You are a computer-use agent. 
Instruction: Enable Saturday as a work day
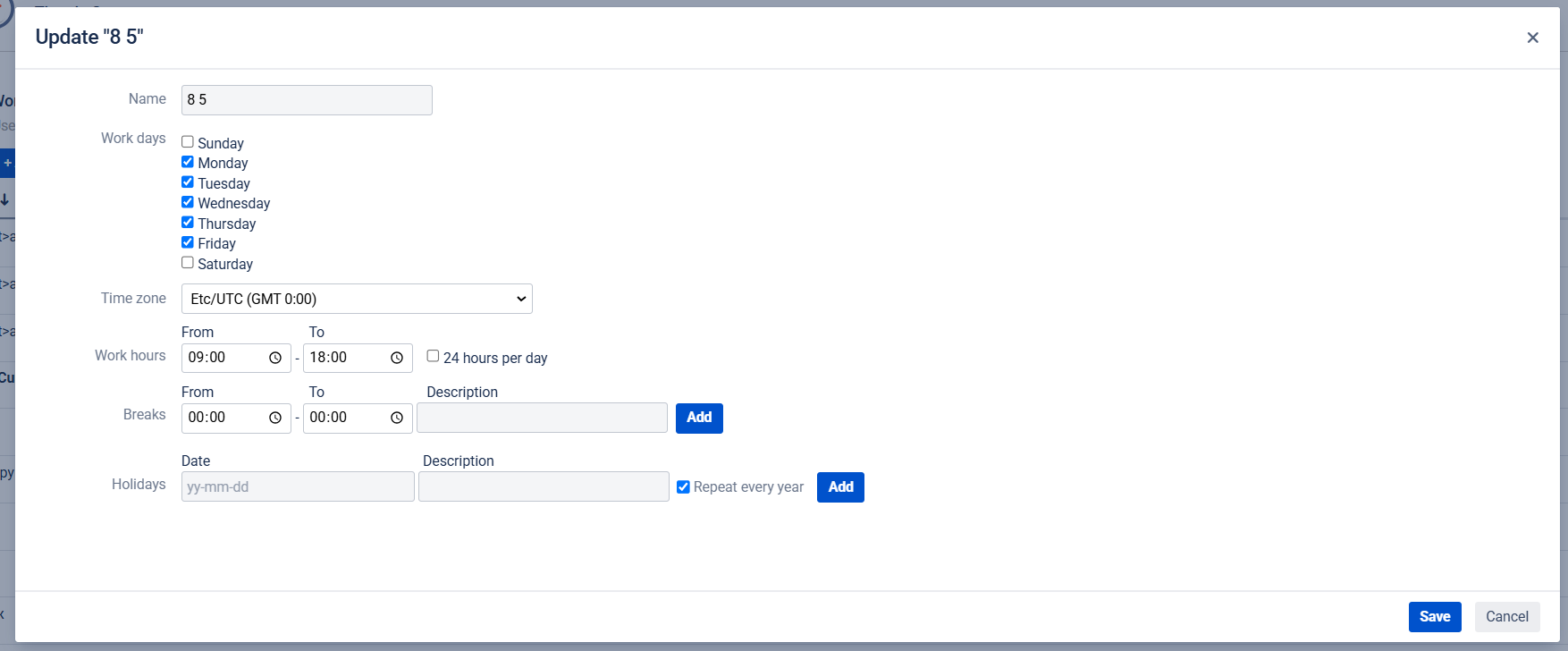point(188,263)
